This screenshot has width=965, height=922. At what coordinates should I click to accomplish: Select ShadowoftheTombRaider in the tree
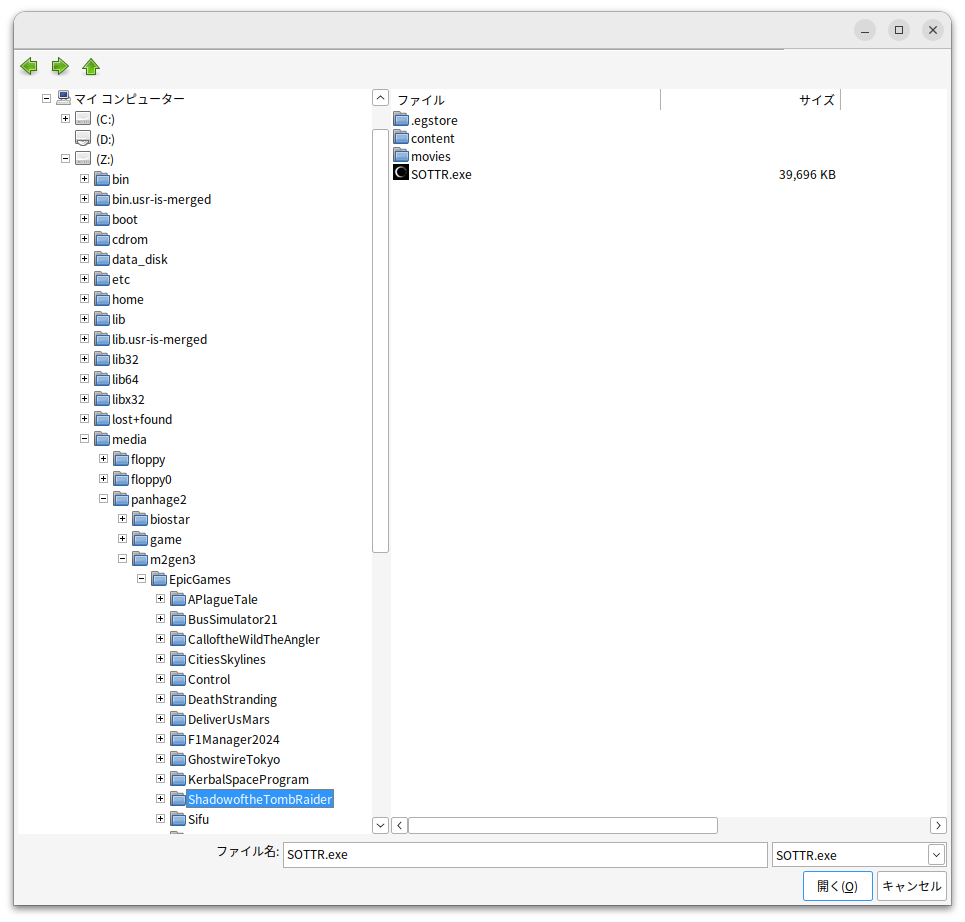[x=260, y=799]
